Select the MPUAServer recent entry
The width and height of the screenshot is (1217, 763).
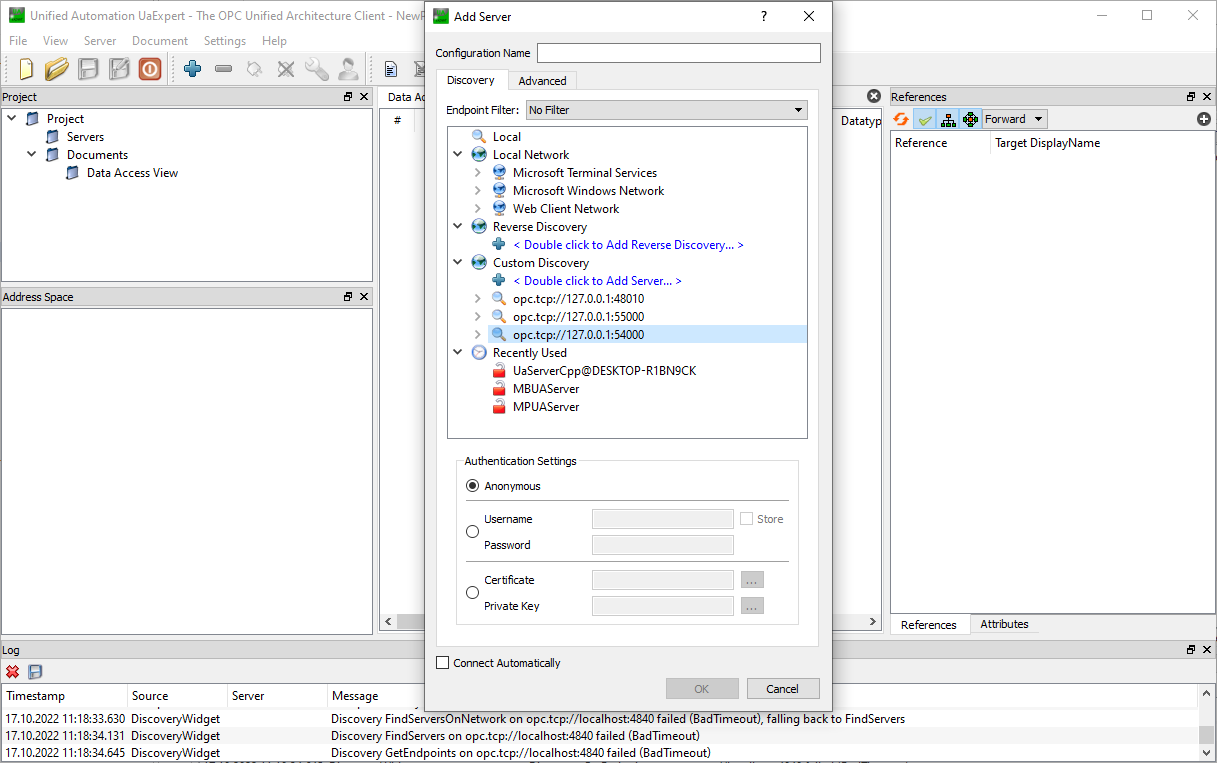(546, 407)
